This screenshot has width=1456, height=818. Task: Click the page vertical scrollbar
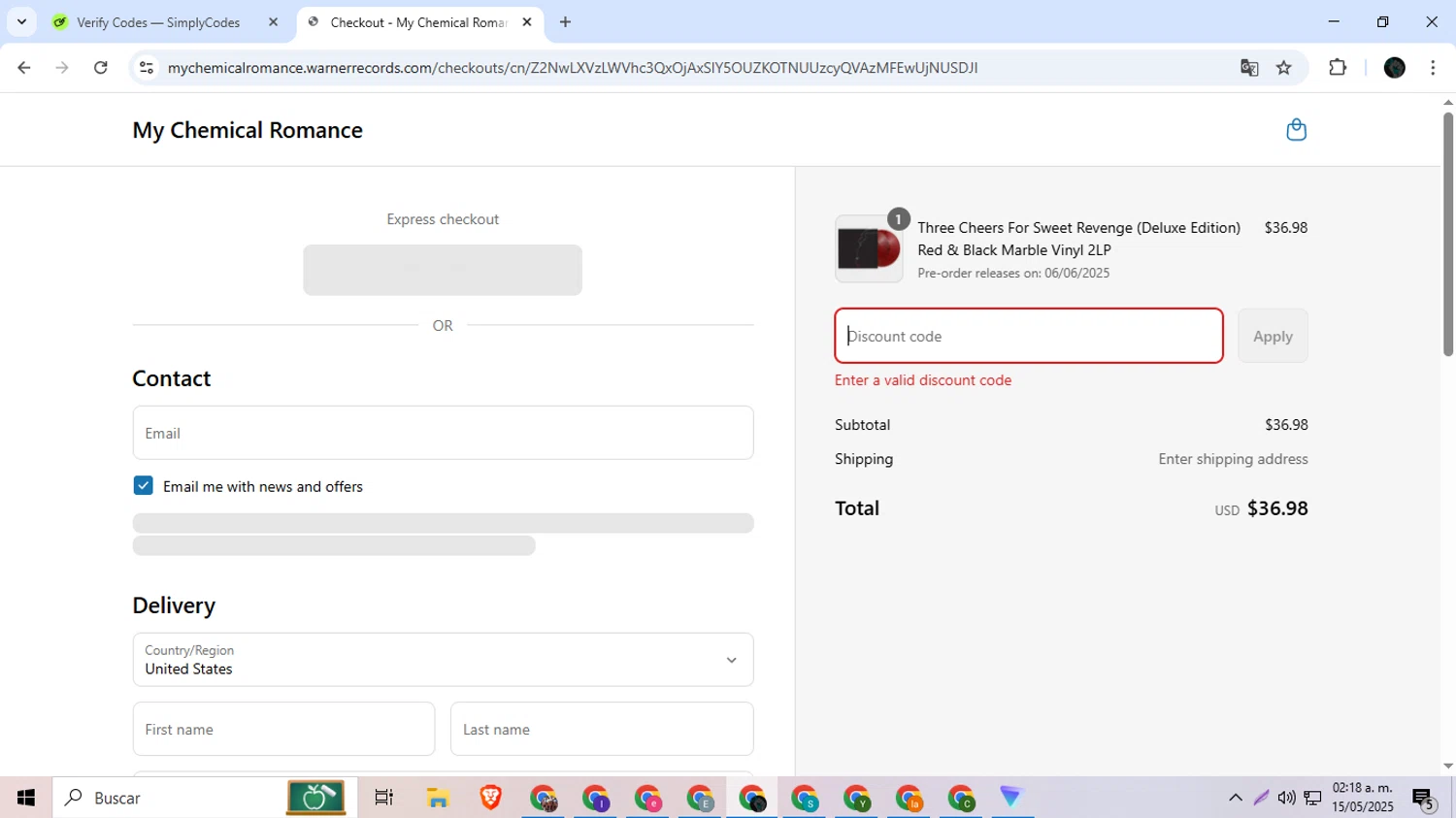[x=1448, y=233]
